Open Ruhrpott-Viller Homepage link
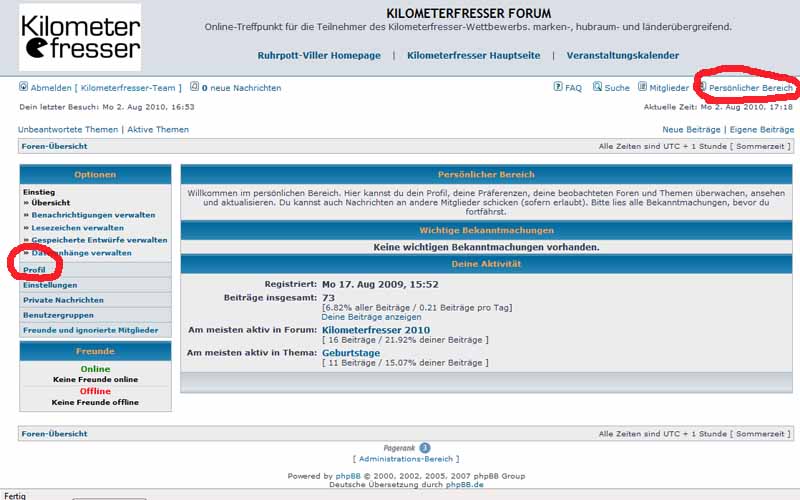The height and width of the screenshot is (500, 800). pos(319,56)
